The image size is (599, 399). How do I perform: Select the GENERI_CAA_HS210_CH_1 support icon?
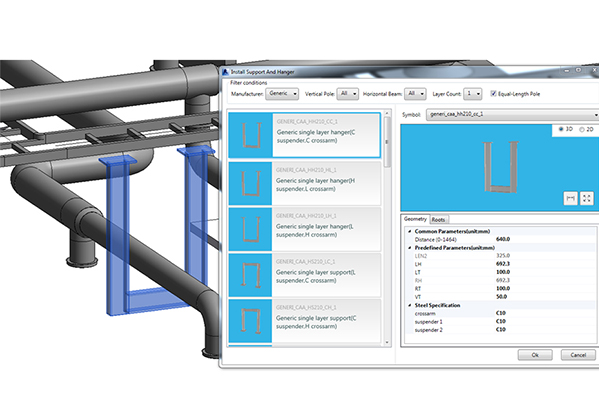250,321
